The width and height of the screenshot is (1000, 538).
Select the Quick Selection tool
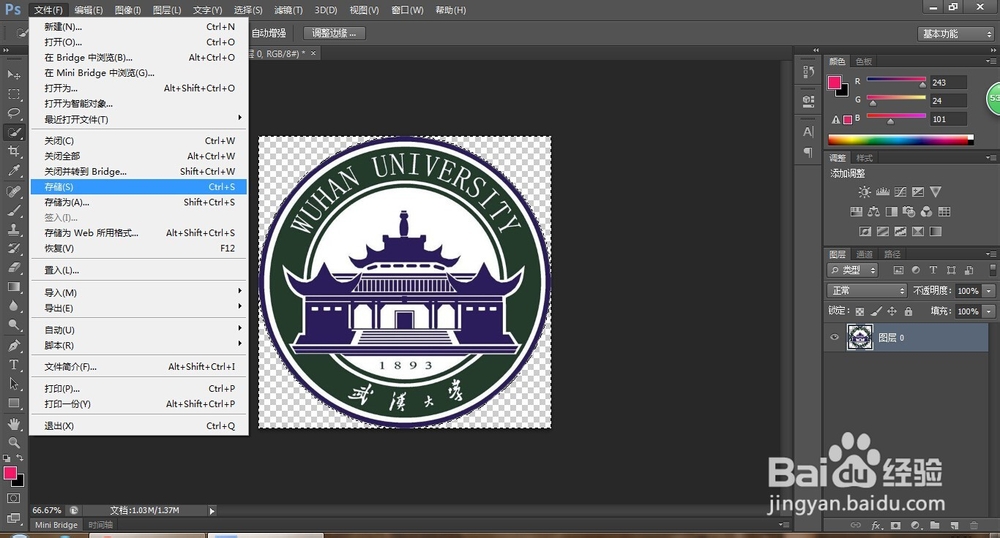point(13,133)
